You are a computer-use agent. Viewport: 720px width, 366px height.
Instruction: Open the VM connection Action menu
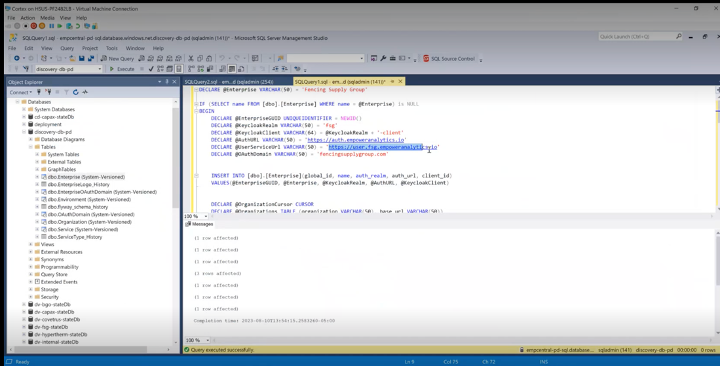[28, 18]
